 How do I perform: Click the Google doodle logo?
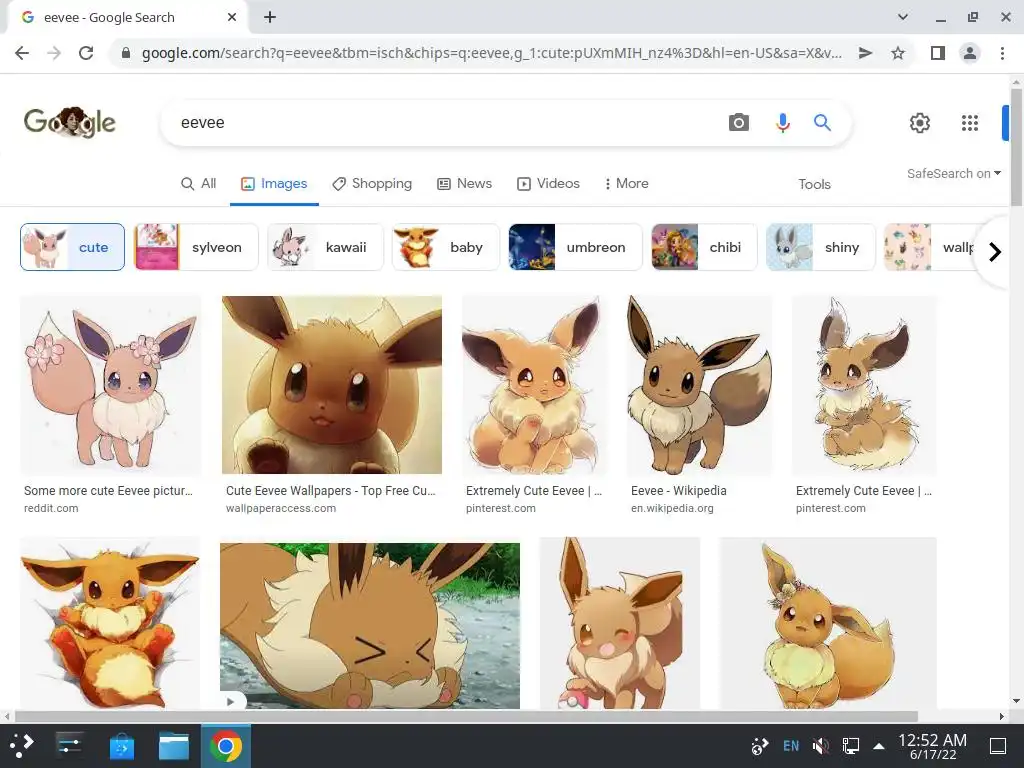(69, 121)
